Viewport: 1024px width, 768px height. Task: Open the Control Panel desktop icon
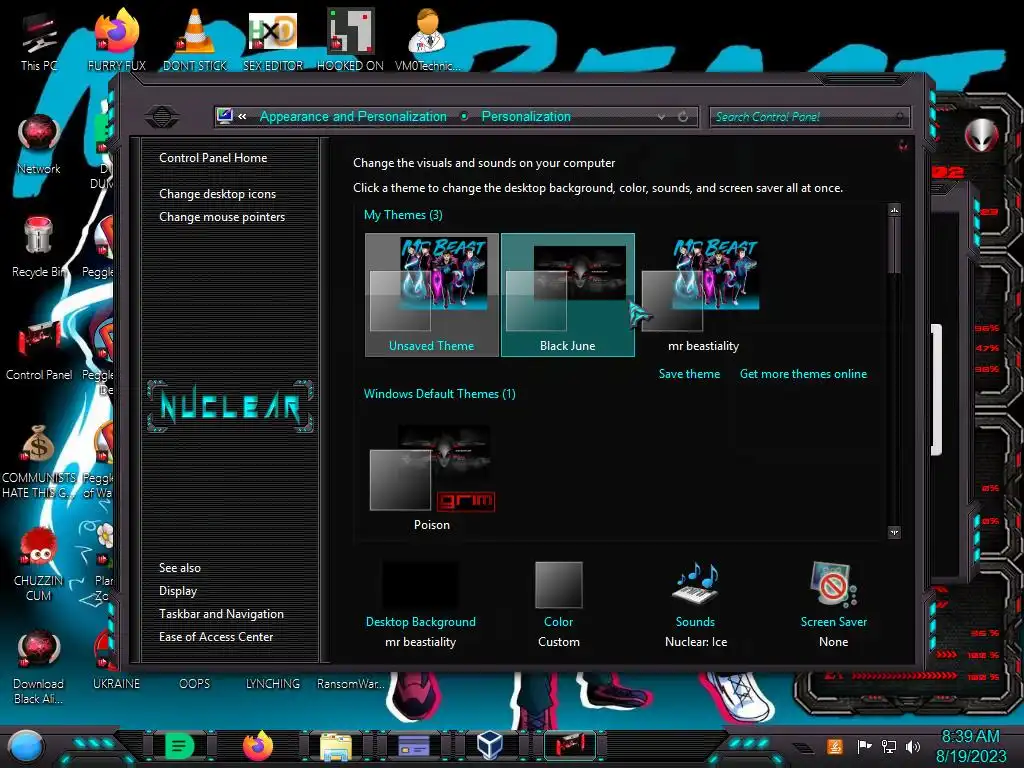(39, 350)
